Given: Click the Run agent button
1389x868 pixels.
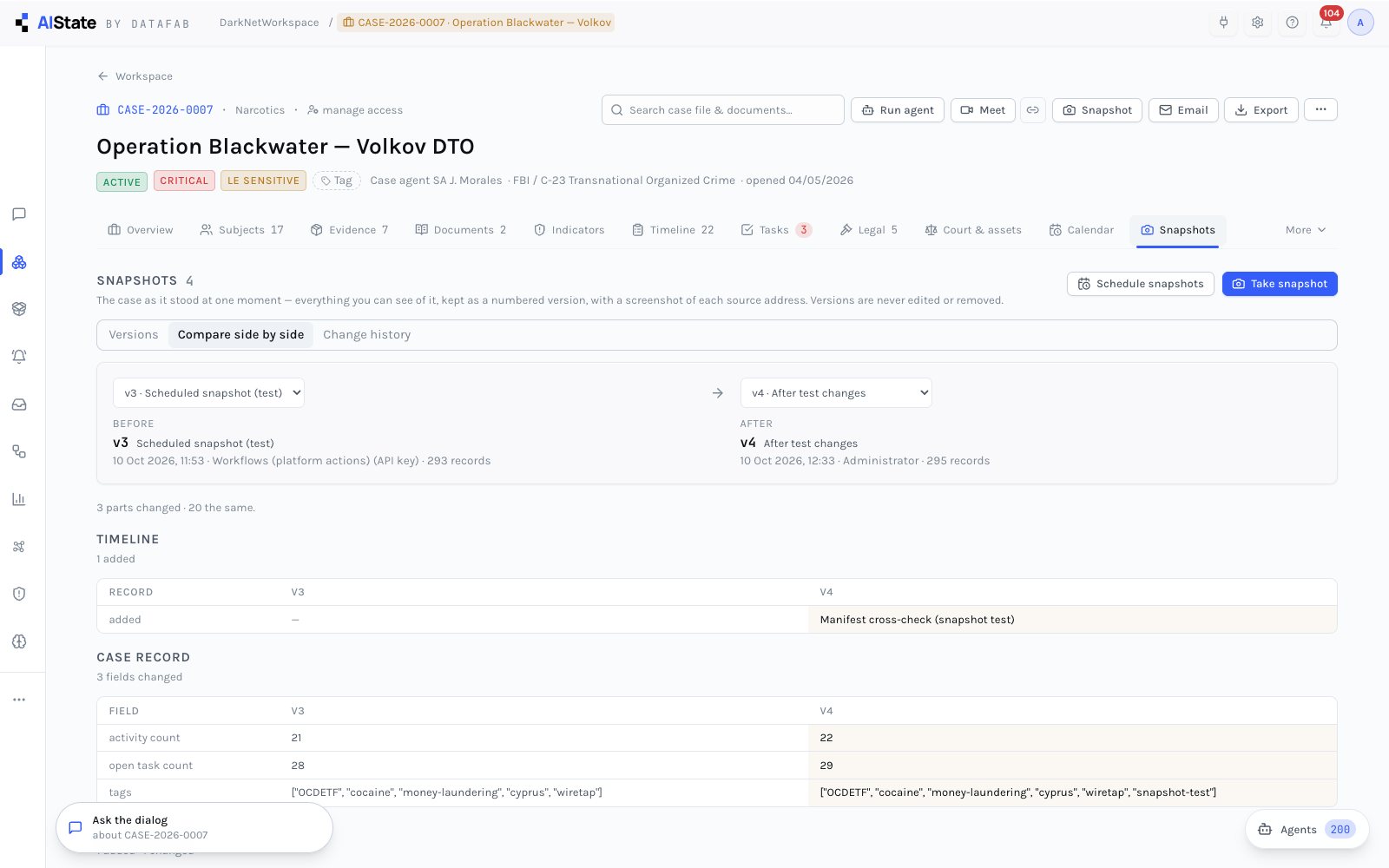Looking at the screenshot, I should [898, 110].
